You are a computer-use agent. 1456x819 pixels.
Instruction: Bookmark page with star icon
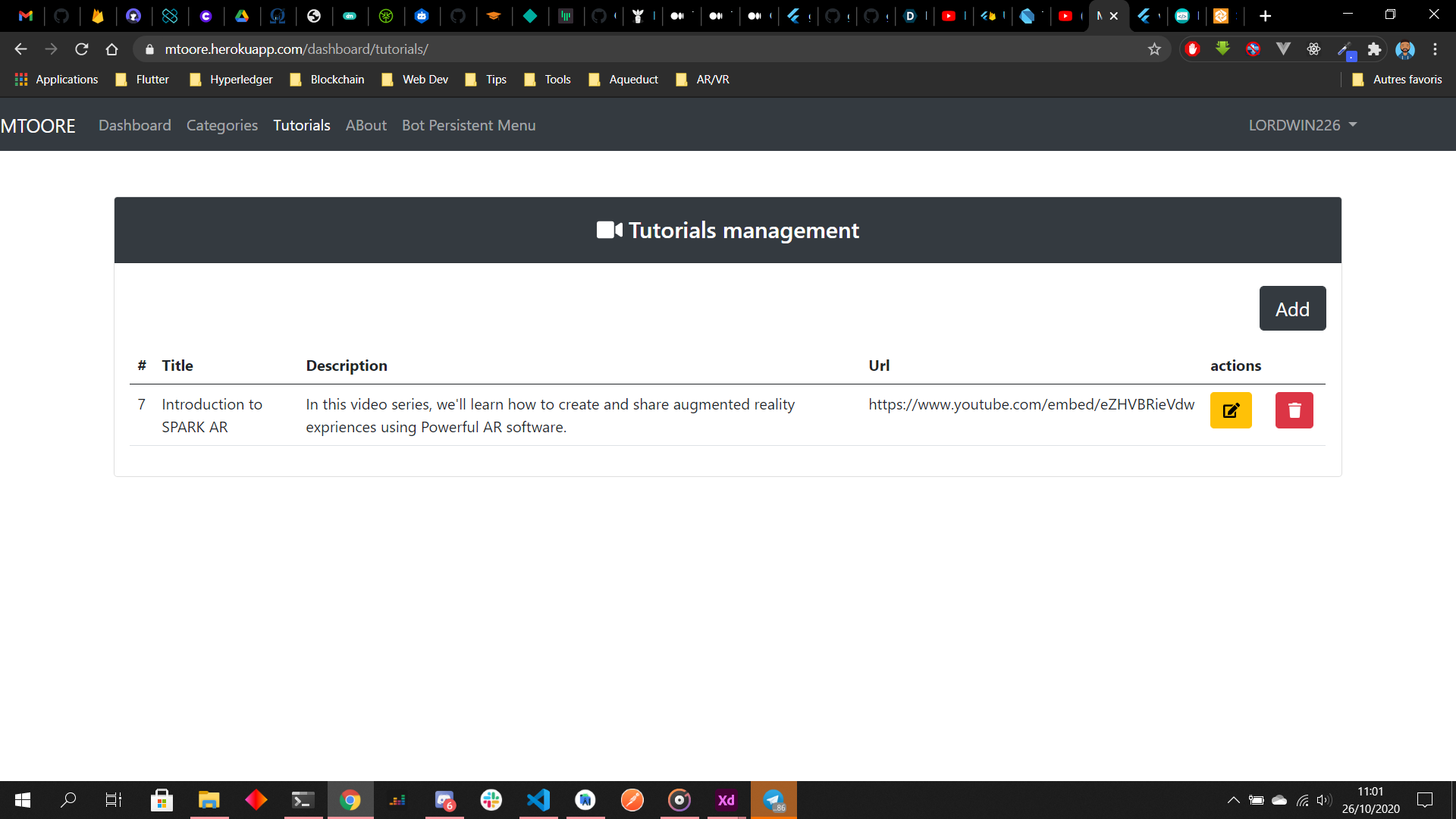[1154, 49]
